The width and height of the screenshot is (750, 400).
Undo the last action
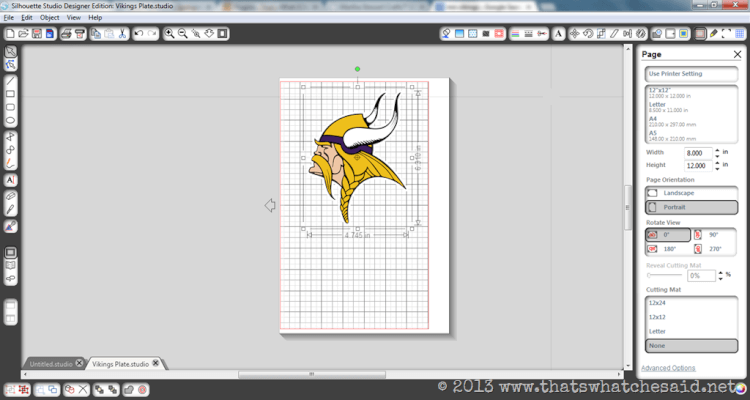tap(139, 33)
